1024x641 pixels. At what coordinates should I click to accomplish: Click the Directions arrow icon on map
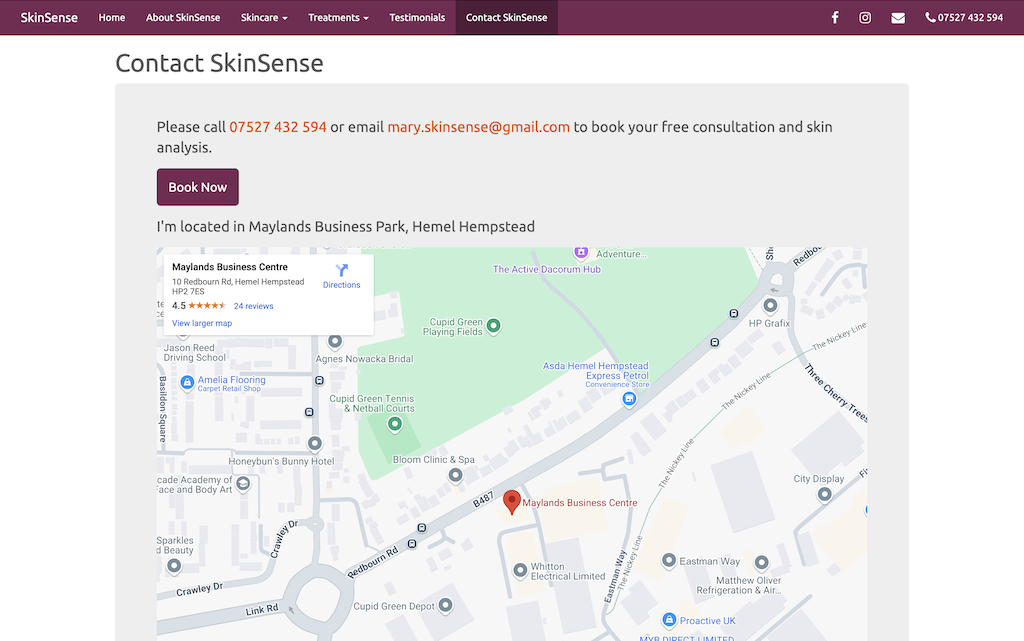341,270
